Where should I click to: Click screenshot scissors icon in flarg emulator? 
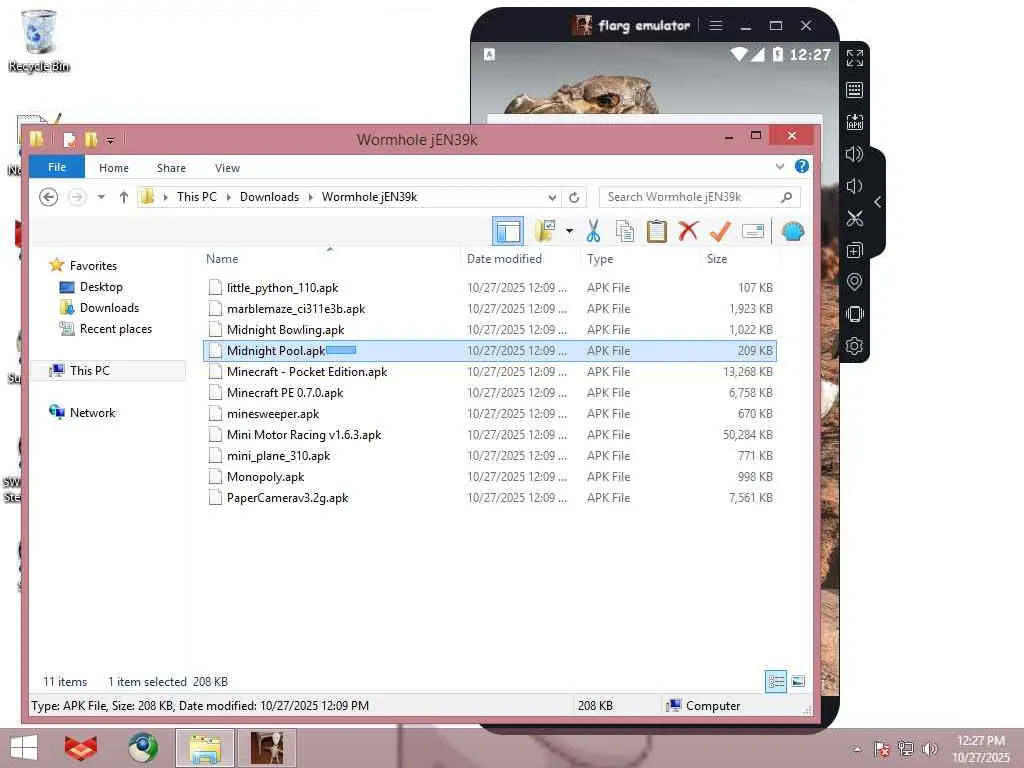(854, 217)
